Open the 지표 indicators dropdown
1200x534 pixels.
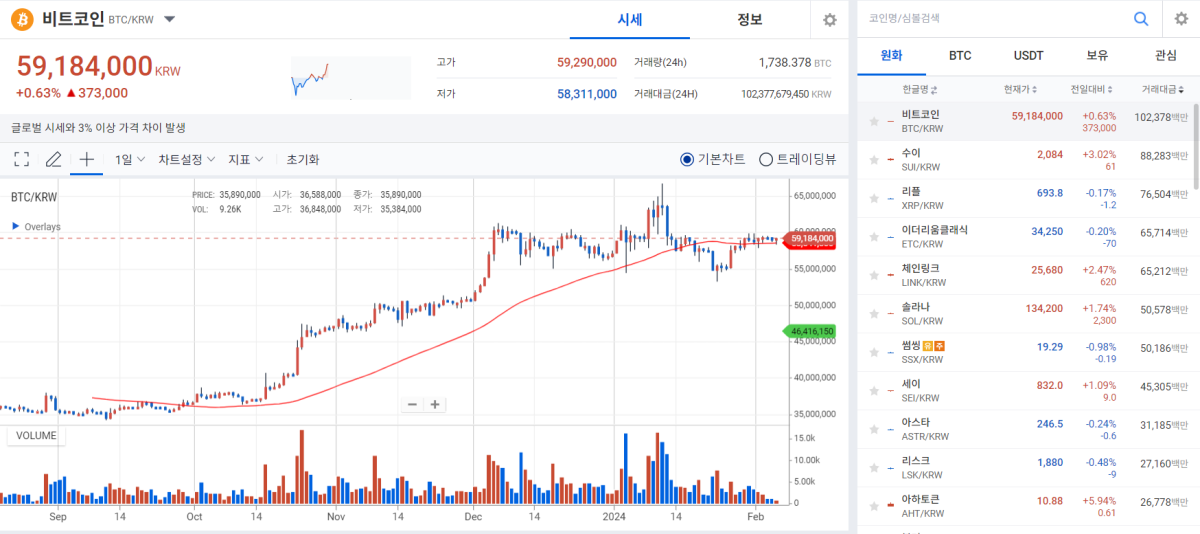(246, 159)
